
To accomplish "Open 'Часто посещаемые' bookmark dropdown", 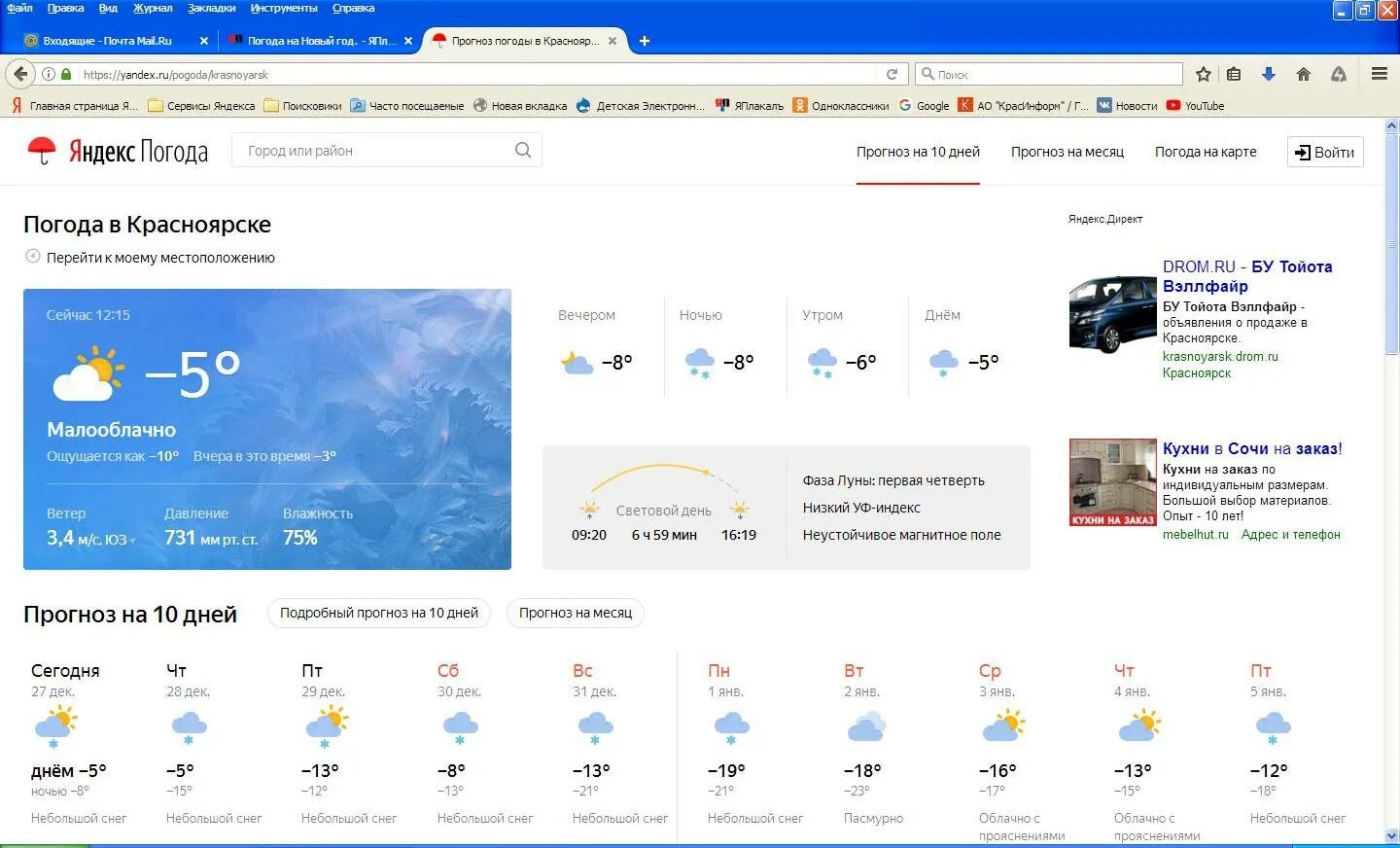I will pos(407,106).
